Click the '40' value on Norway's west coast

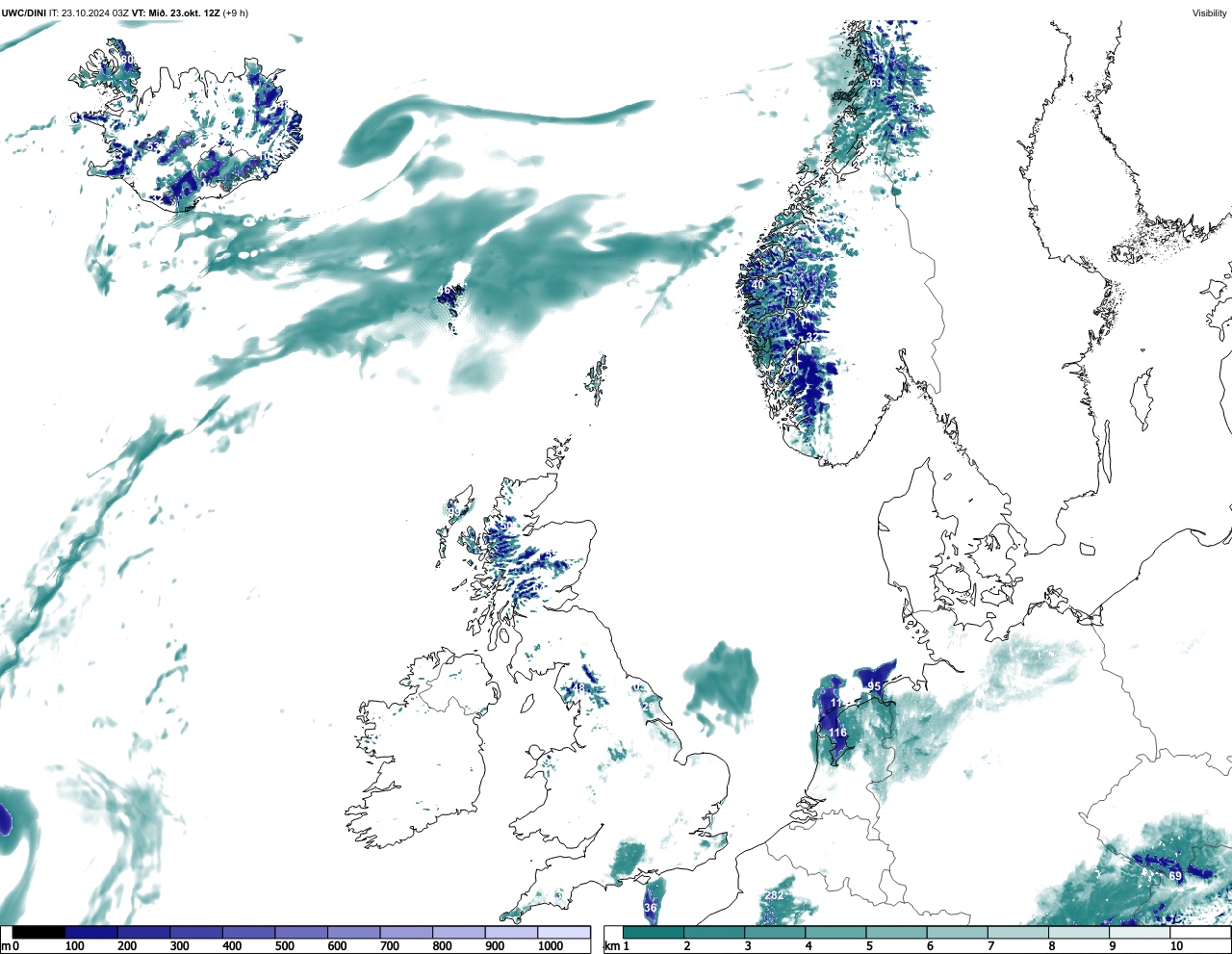[x=757, y=285]
